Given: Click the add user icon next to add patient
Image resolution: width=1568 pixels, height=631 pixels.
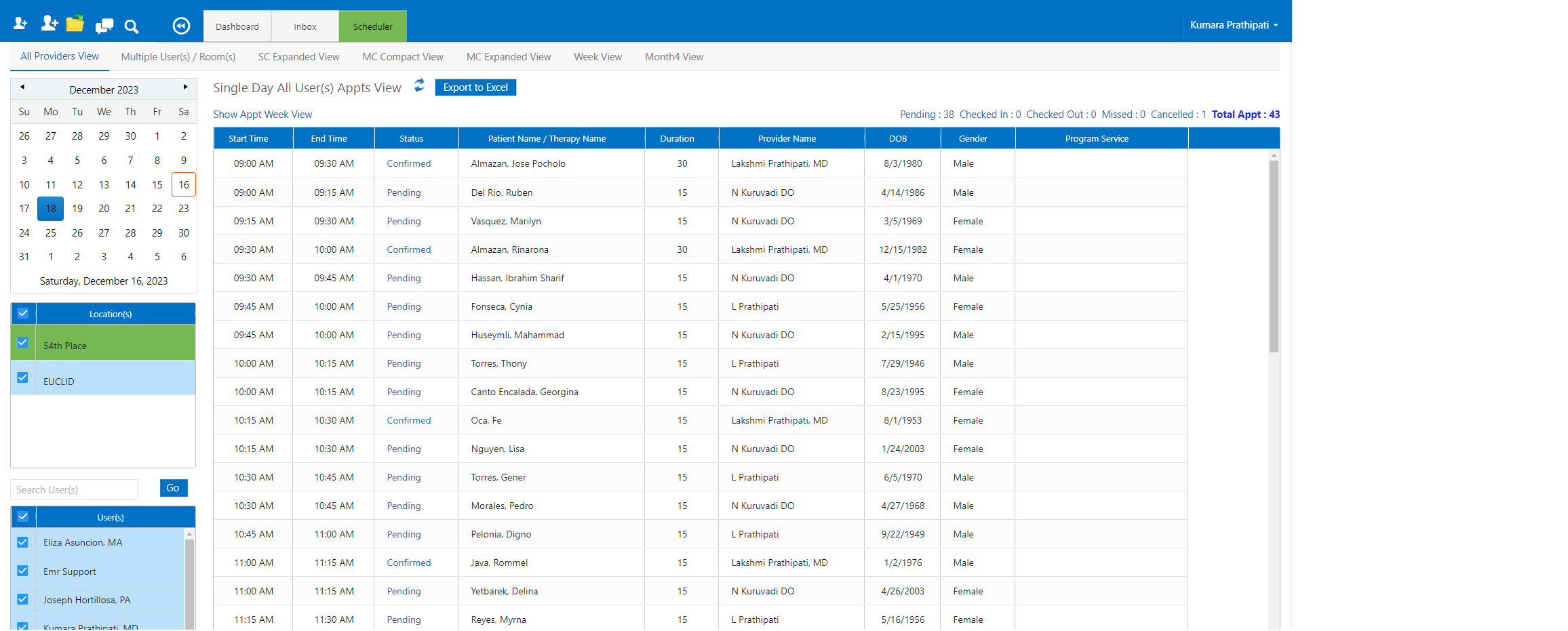Looking at the screenshot, I should [x=48, y=22].
